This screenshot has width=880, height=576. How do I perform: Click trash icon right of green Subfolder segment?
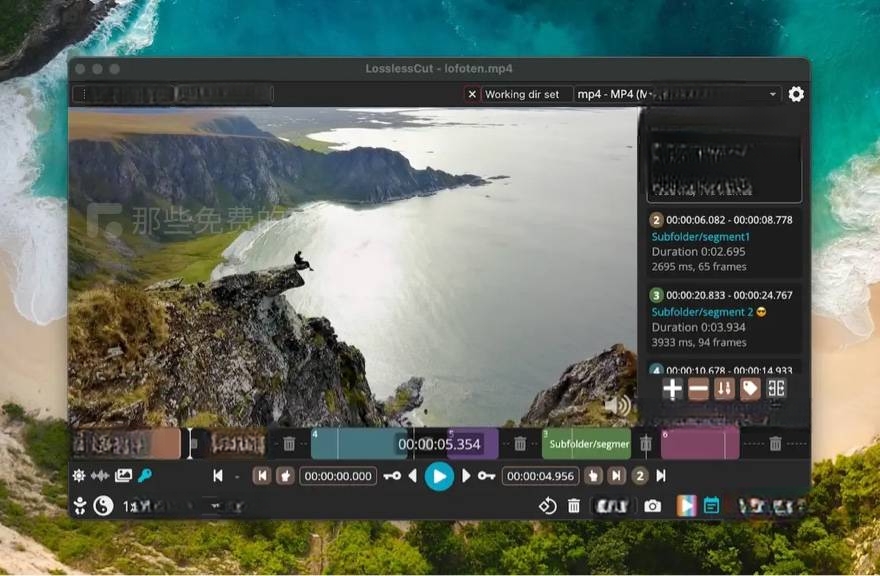click(646, 444)
